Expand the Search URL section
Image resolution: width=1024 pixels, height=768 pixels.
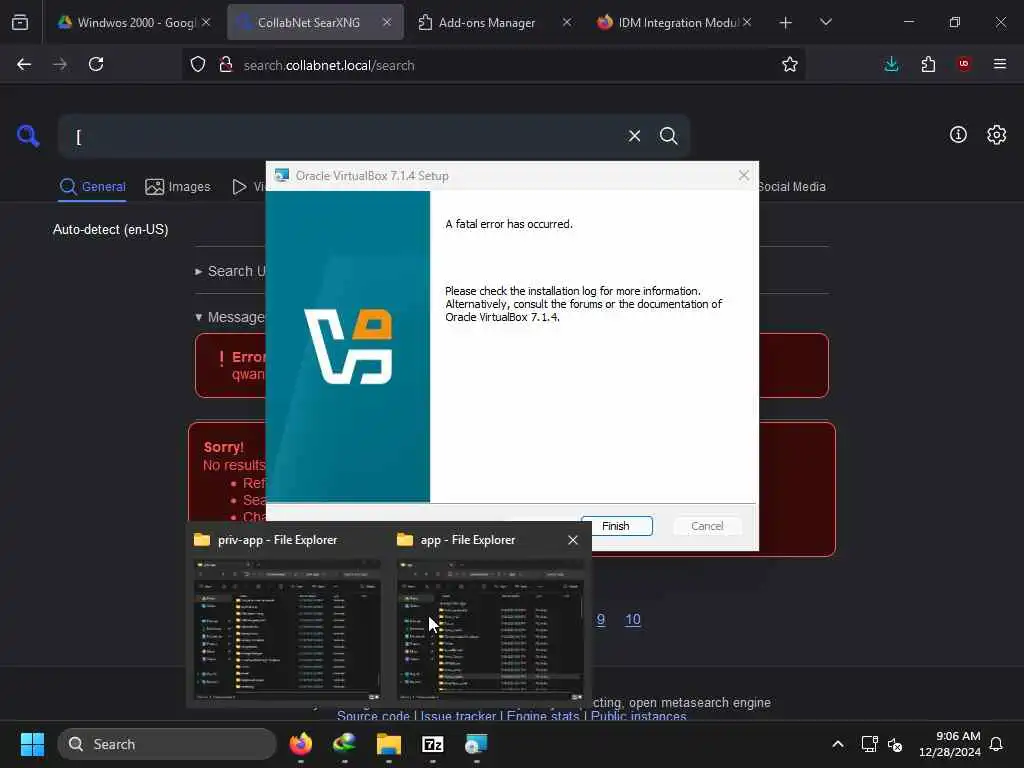(231, 271)
